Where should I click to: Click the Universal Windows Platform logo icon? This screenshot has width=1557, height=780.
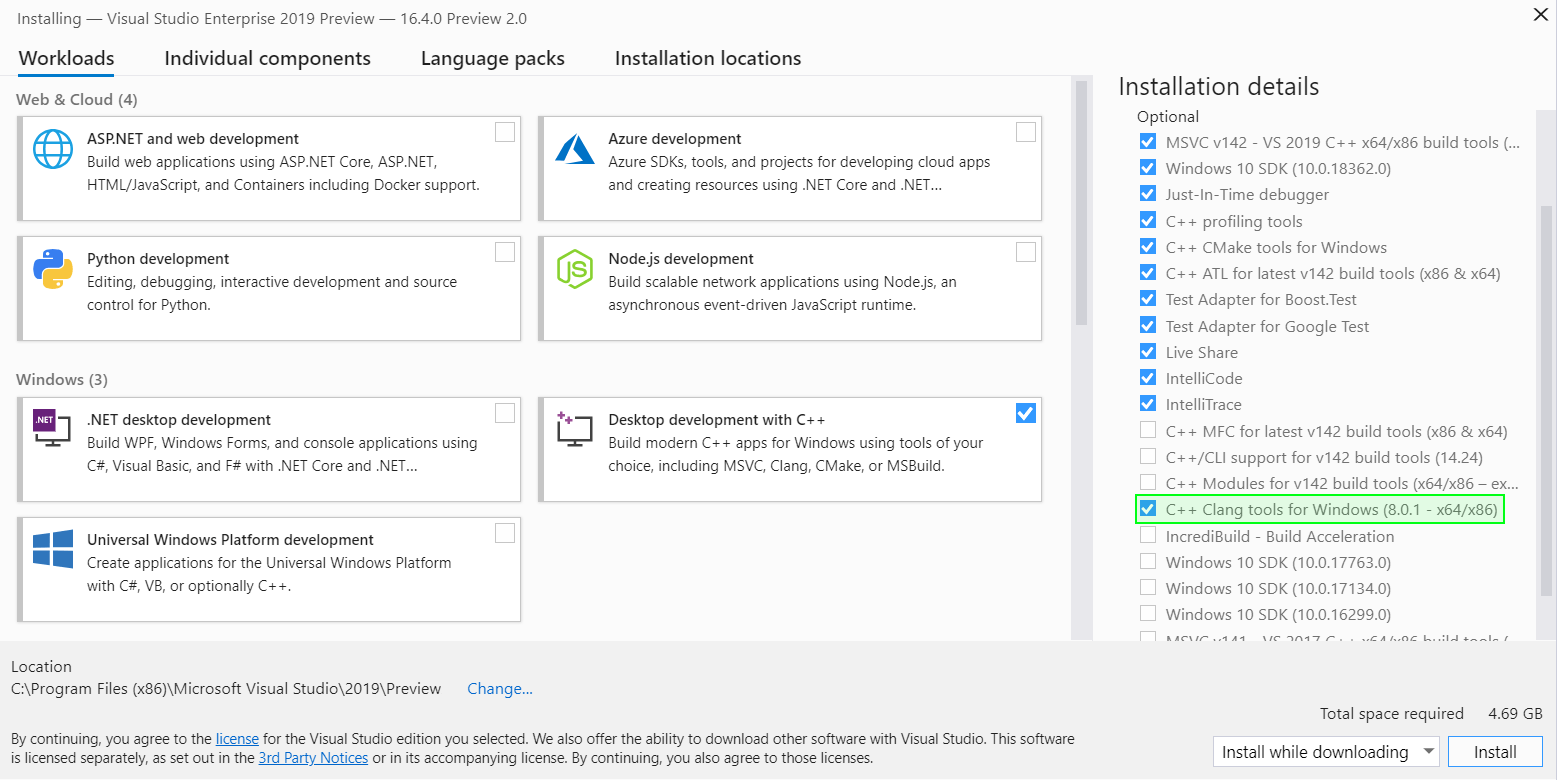53,550
